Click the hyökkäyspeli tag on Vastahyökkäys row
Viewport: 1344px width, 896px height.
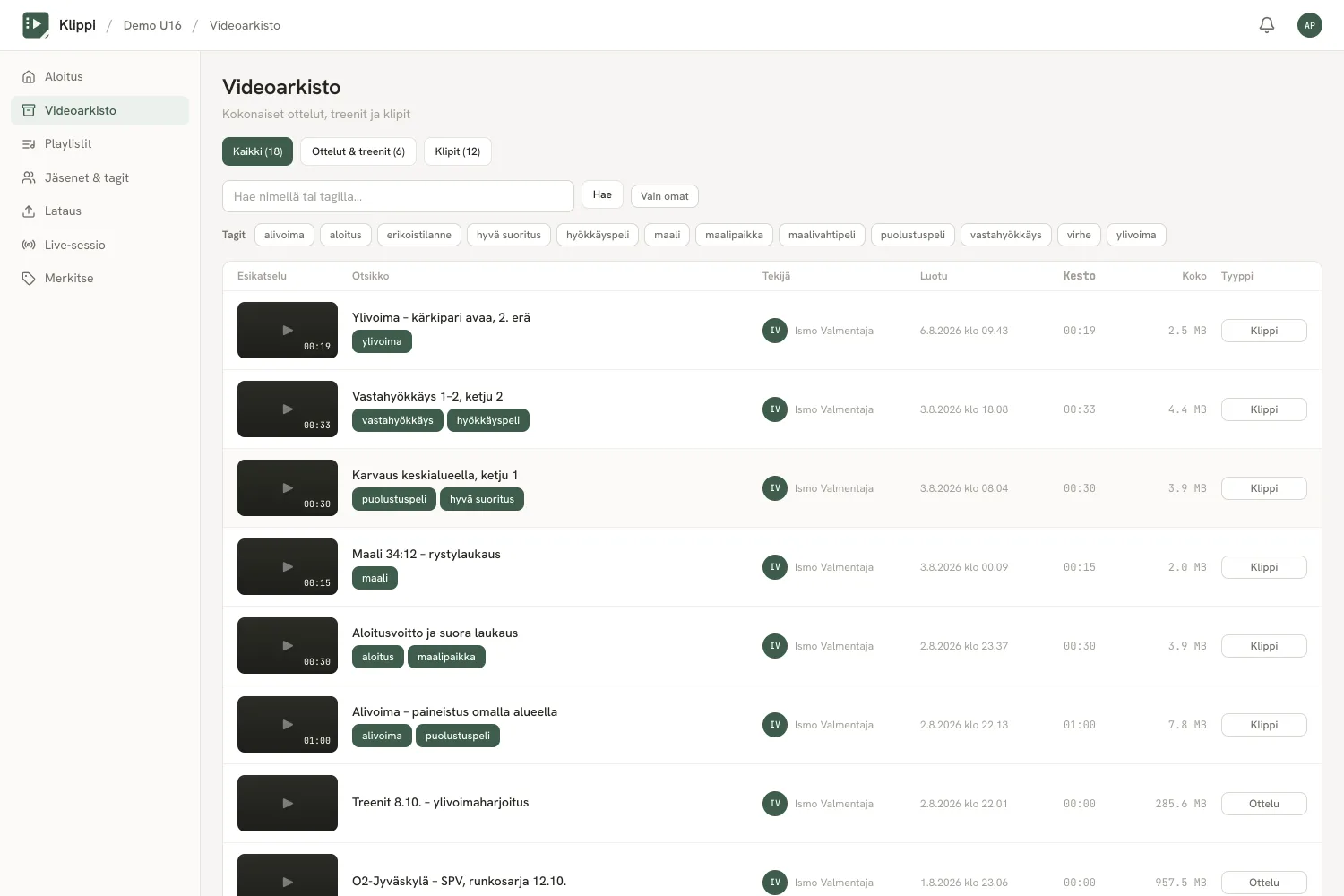click(x=488, y=420)
